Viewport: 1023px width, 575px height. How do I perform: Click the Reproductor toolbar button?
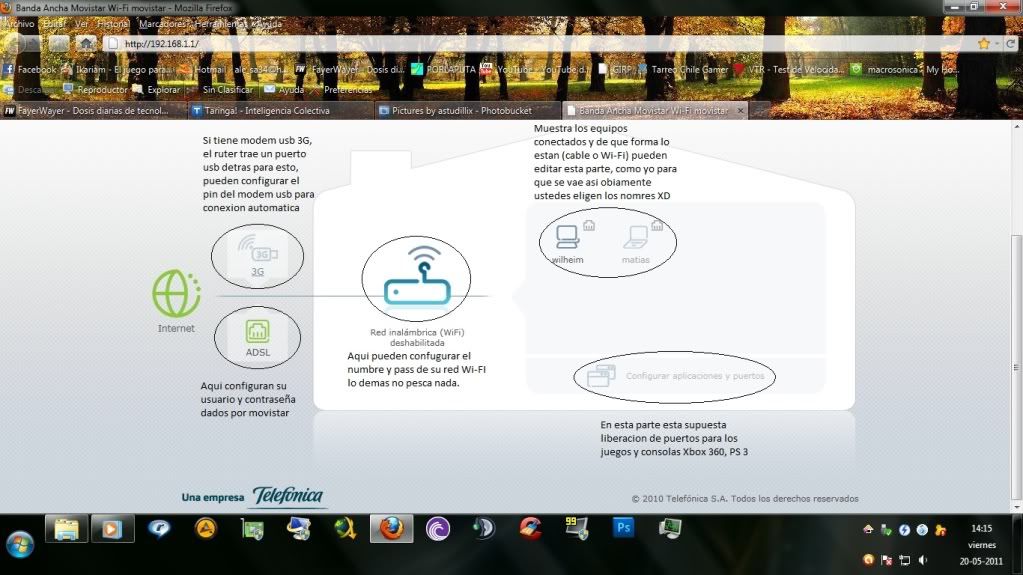[95, 89]
